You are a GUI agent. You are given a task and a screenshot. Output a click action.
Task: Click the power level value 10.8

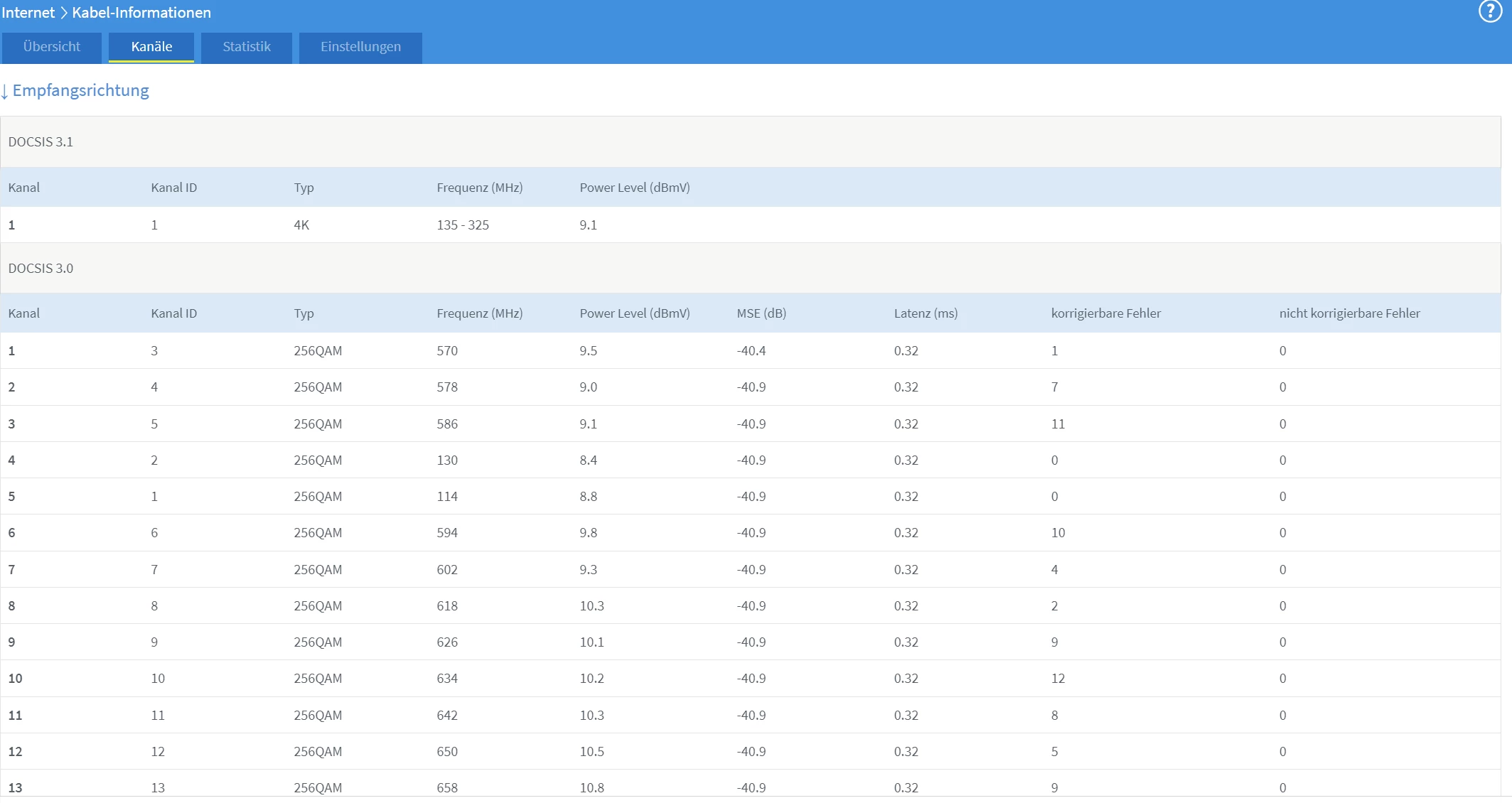591,787
